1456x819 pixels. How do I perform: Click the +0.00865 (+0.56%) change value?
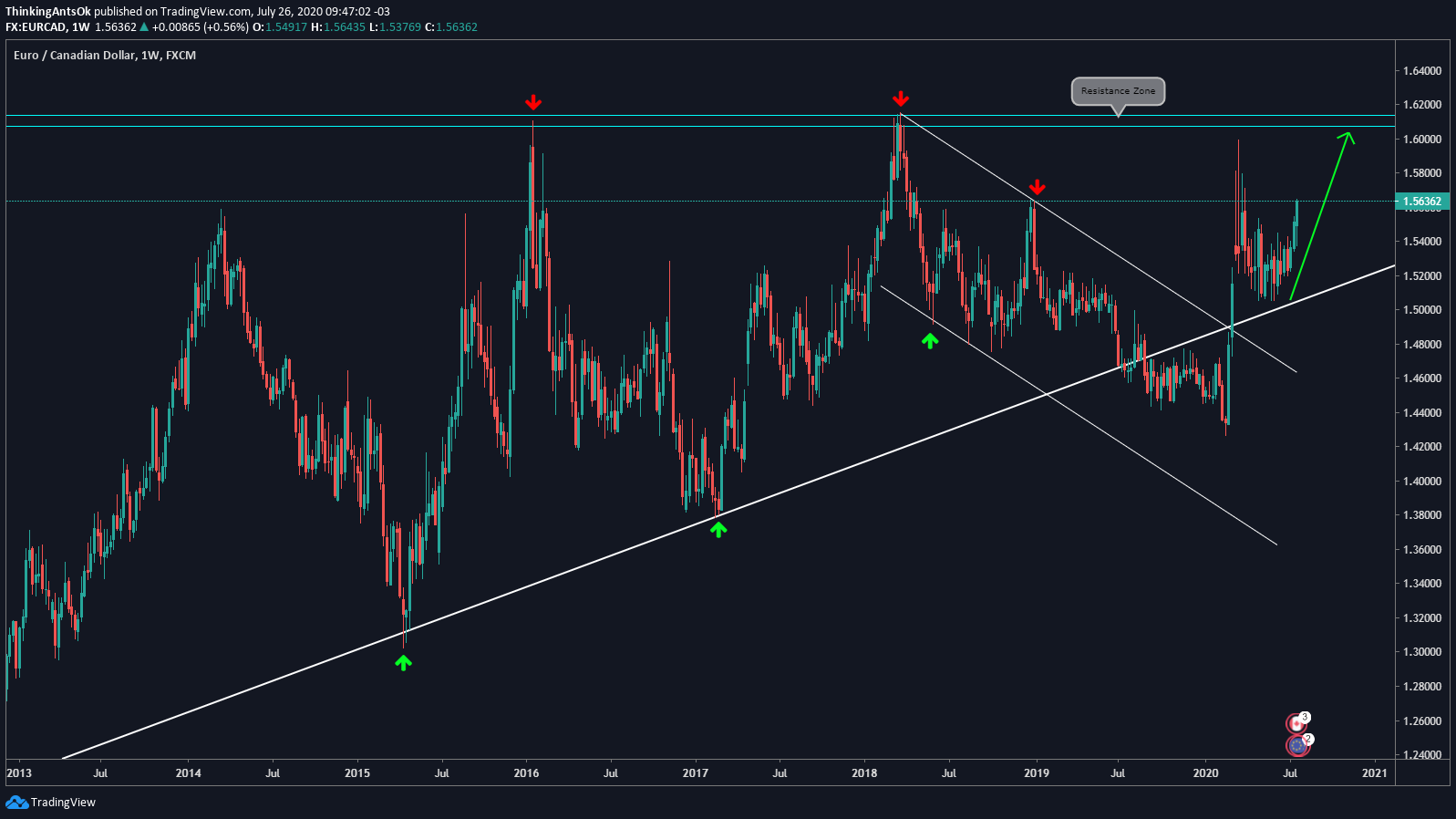(200, 27)
